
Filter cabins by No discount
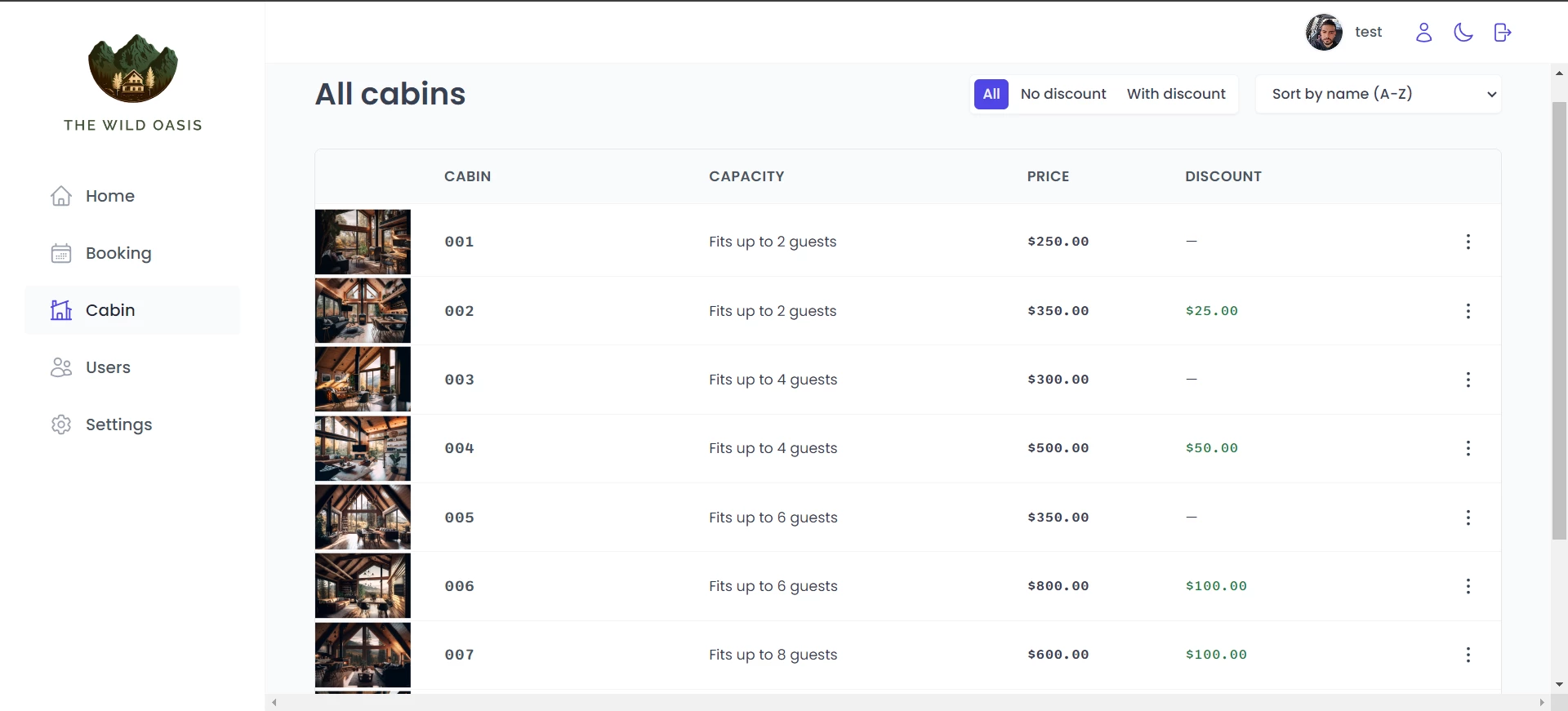1062,94
